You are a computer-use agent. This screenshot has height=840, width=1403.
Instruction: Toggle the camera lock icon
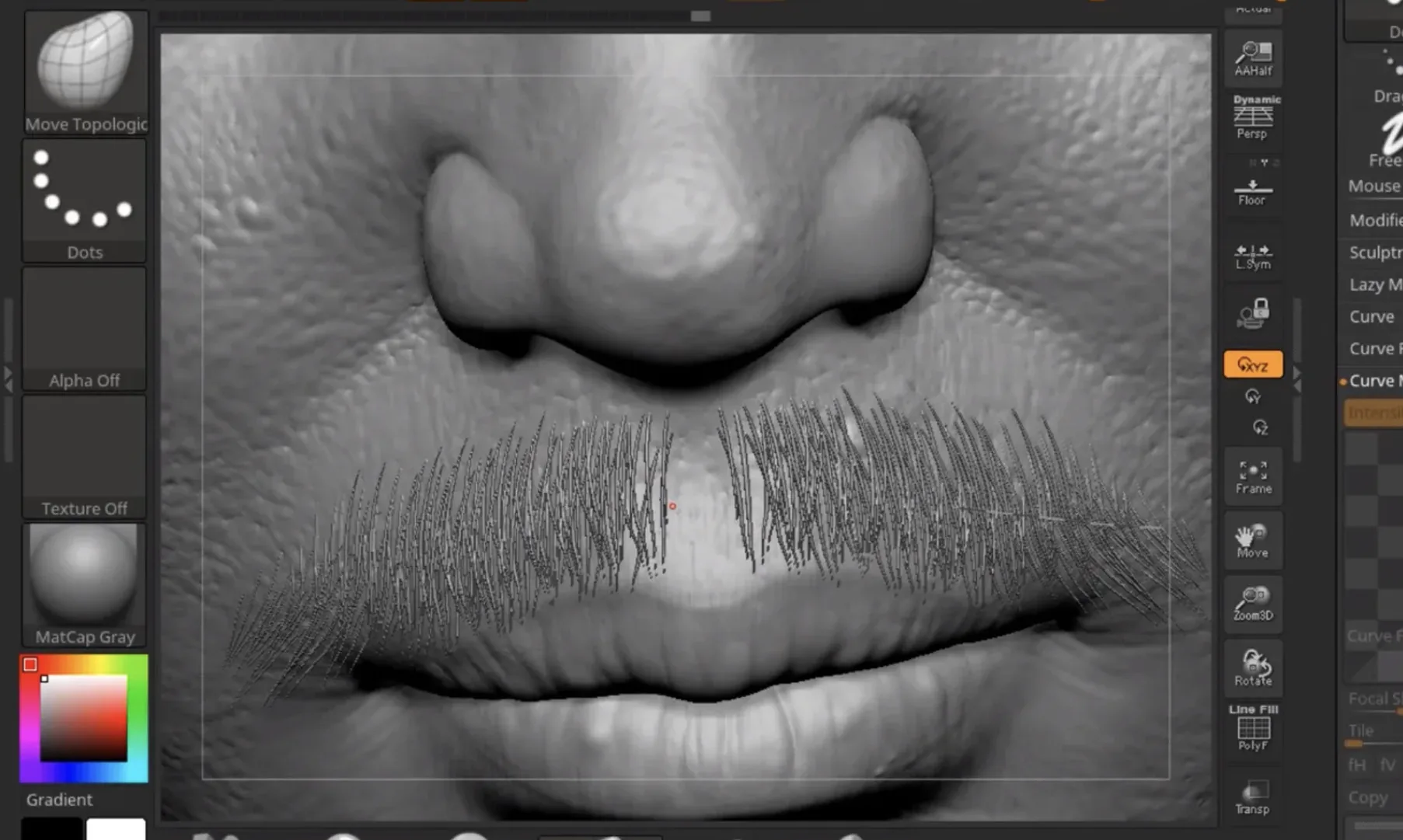[x=1253, y=313]
